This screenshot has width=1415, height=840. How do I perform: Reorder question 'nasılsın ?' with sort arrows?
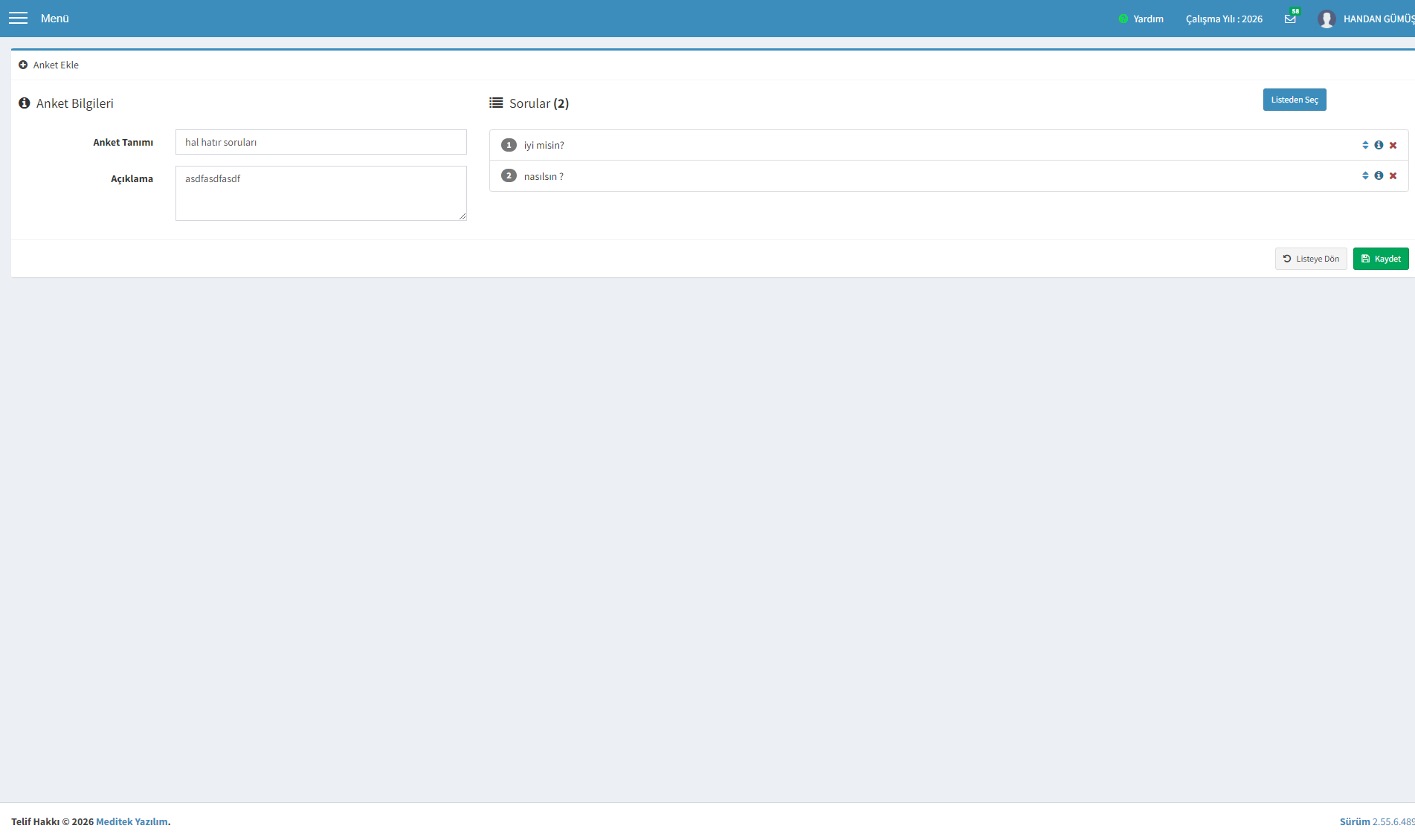tap(1365, 175)
